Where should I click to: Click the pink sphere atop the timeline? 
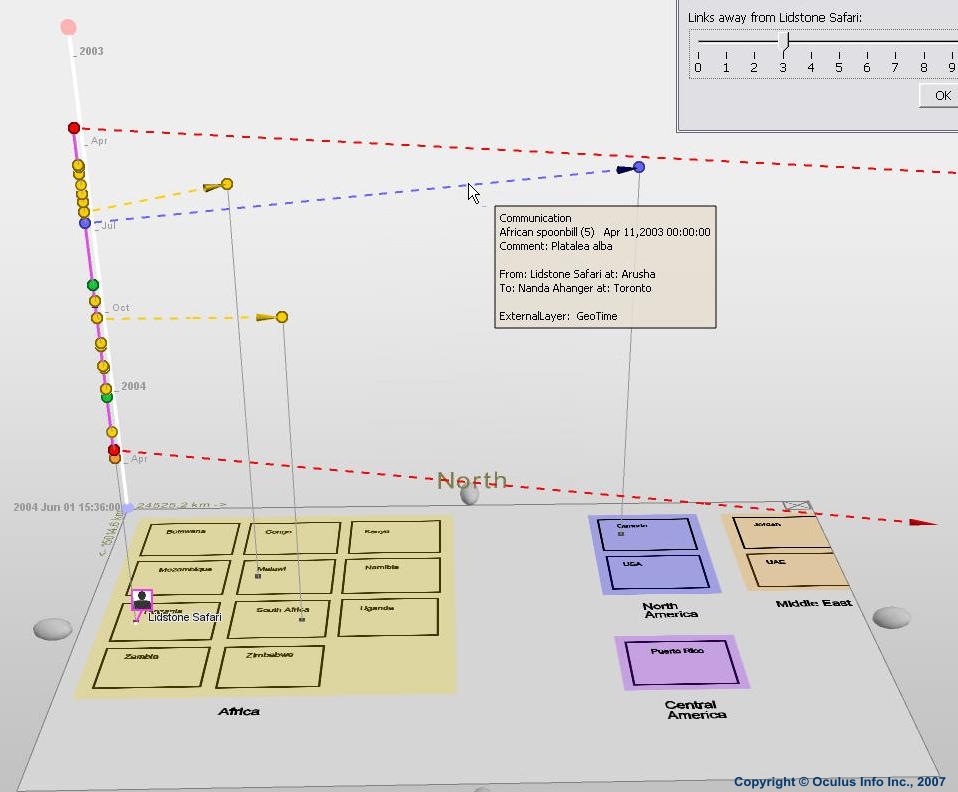68,27
